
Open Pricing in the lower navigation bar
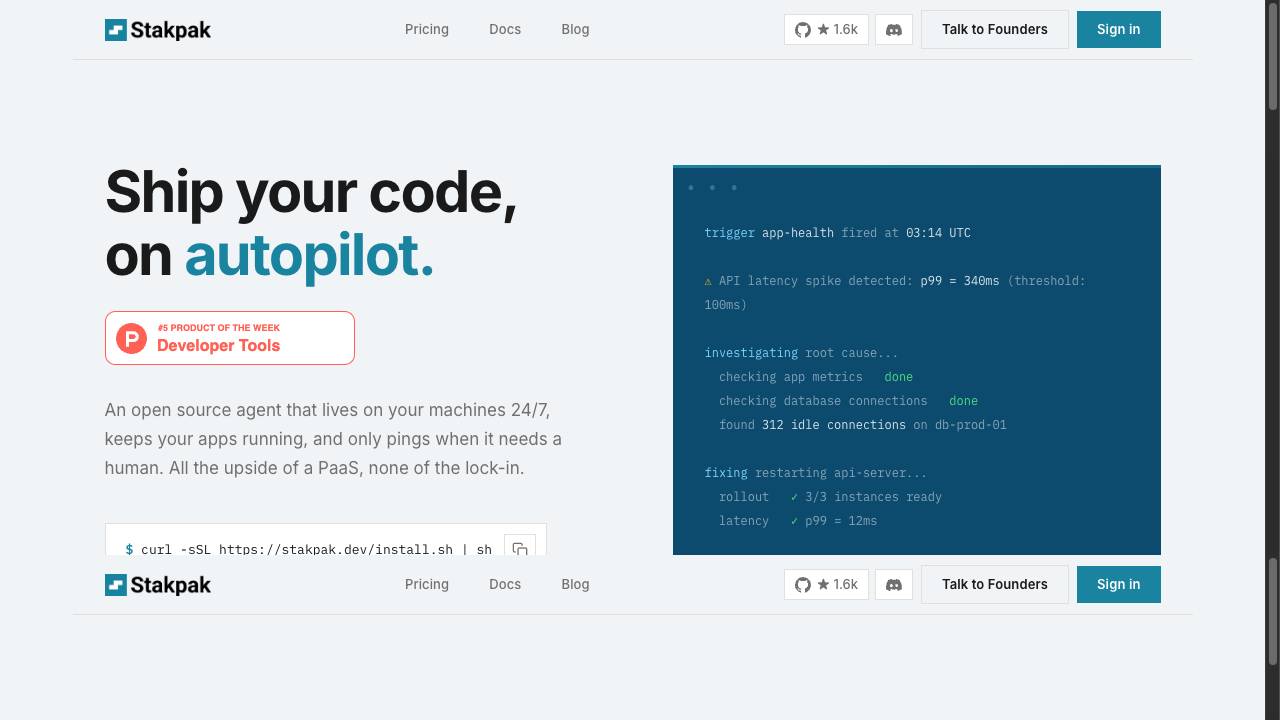(x=427, y=584)
